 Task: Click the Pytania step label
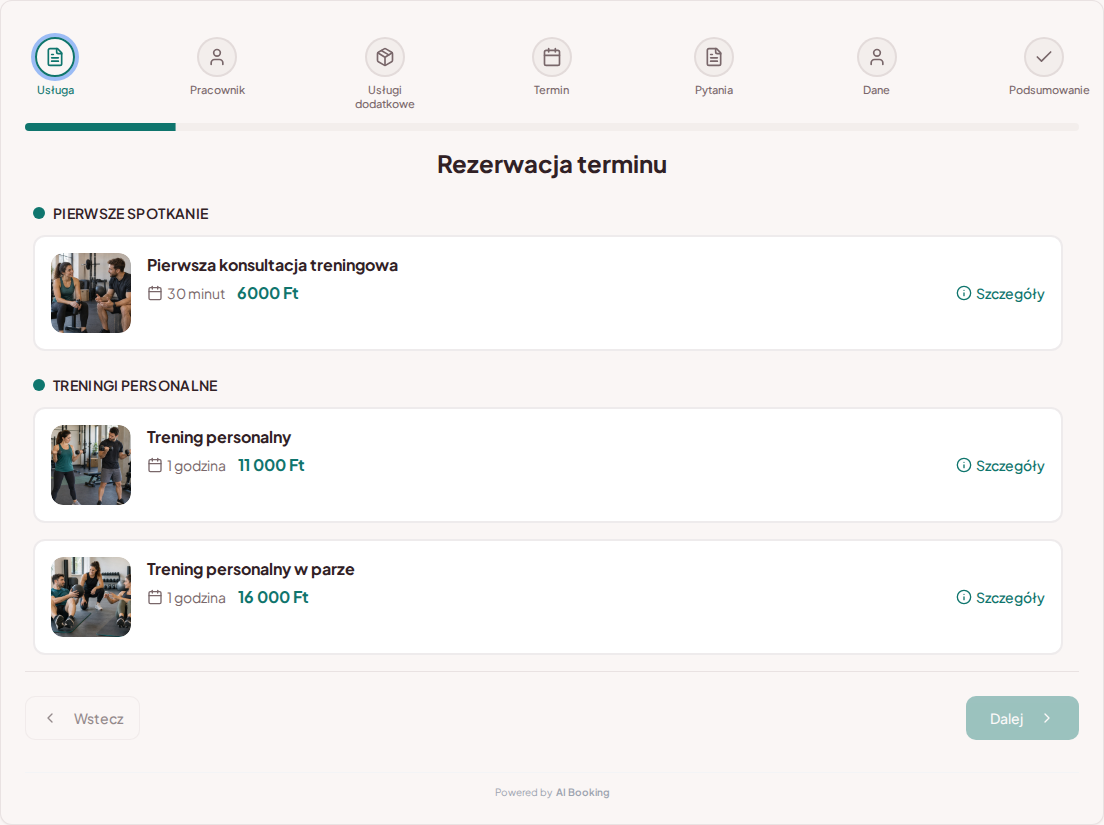point(714,90)
